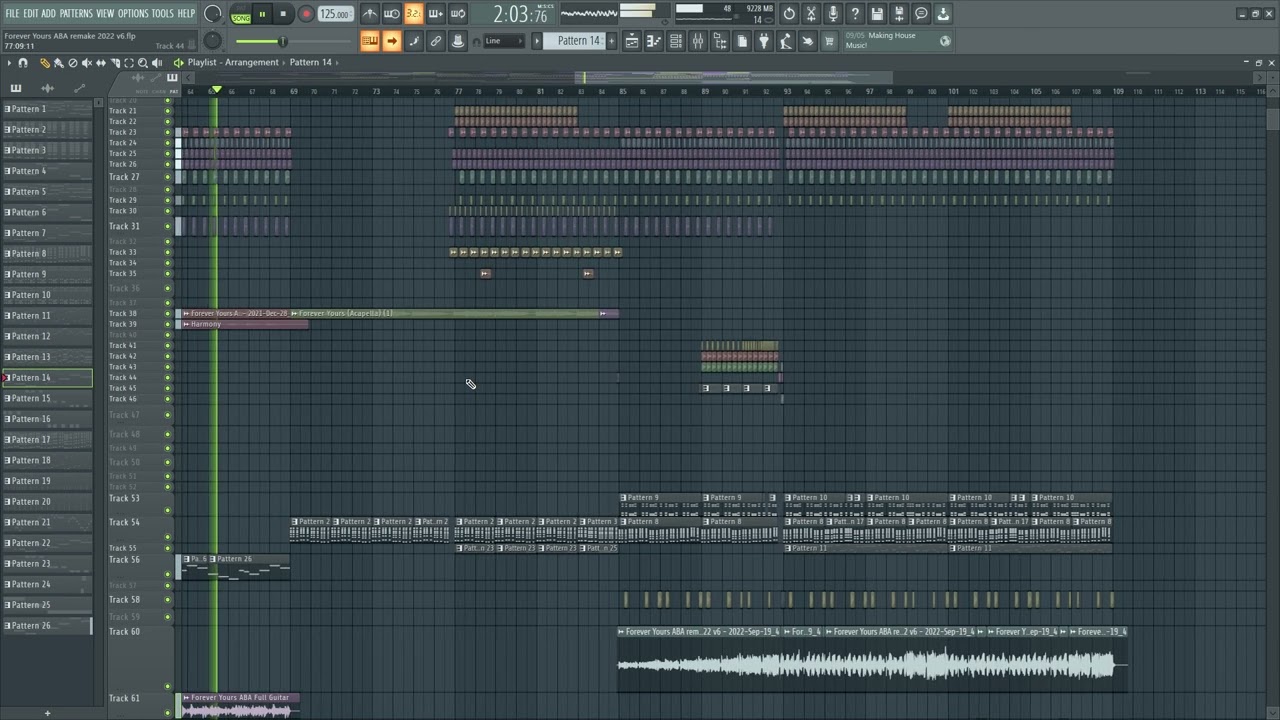Click the record button
Screen dimensions: 1280x720
pyautogui.click(x=306, y=14)
